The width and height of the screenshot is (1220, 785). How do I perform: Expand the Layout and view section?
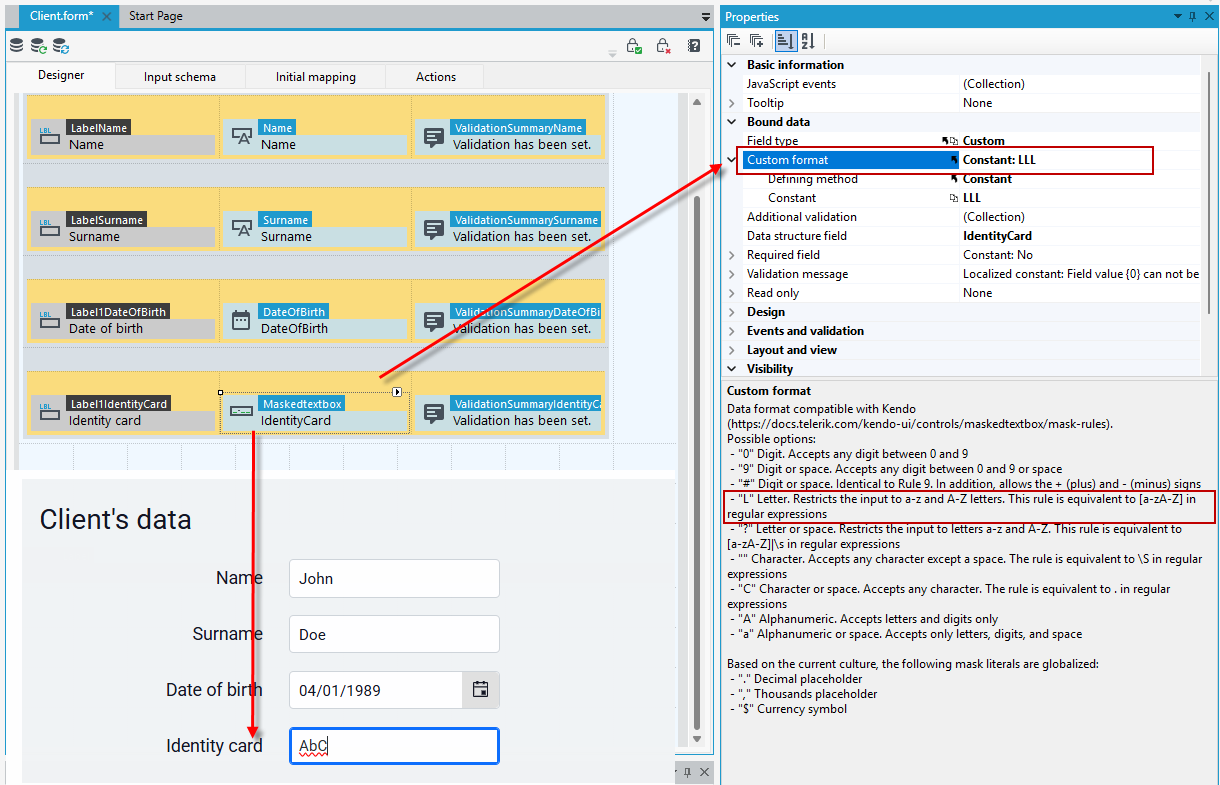(x=733, y=350)
